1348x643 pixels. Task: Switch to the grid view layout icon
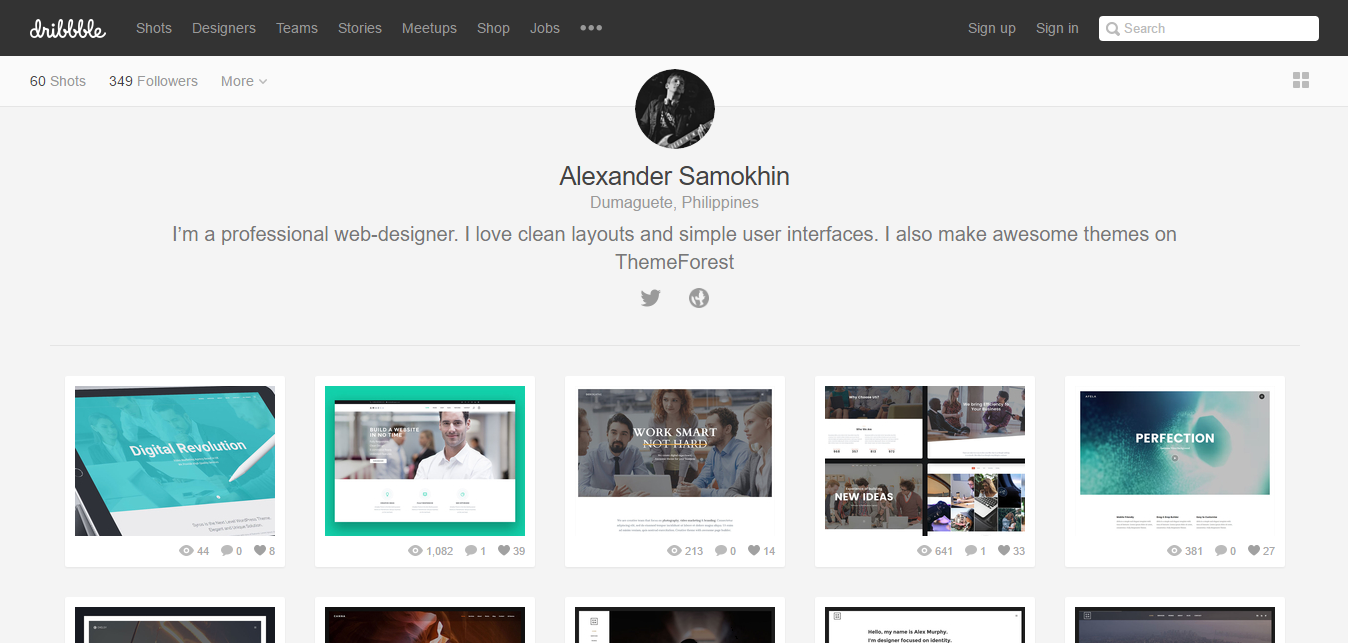[x=1300, y=81]
